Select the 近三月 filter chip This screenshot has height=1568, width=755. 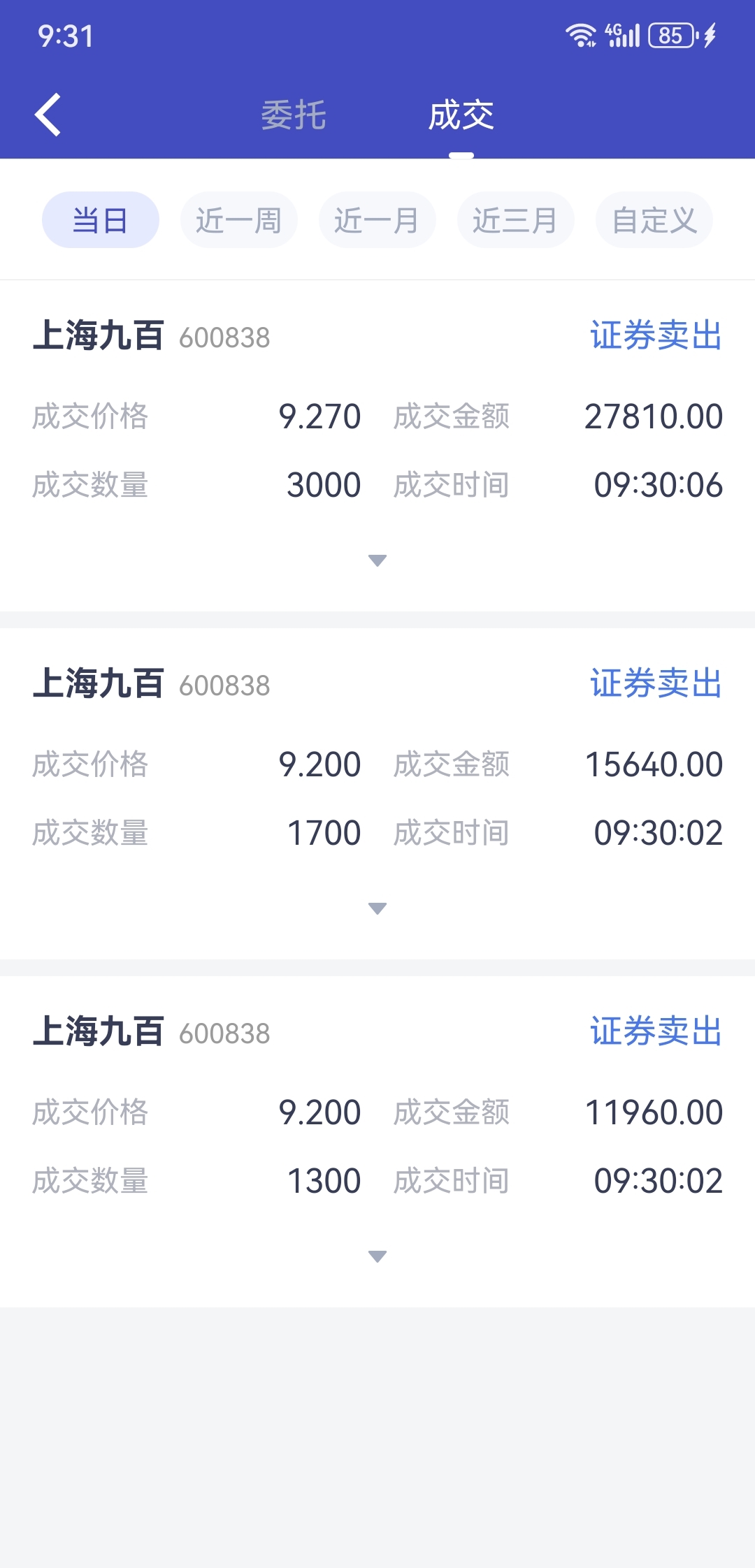(x=516, y=220)
